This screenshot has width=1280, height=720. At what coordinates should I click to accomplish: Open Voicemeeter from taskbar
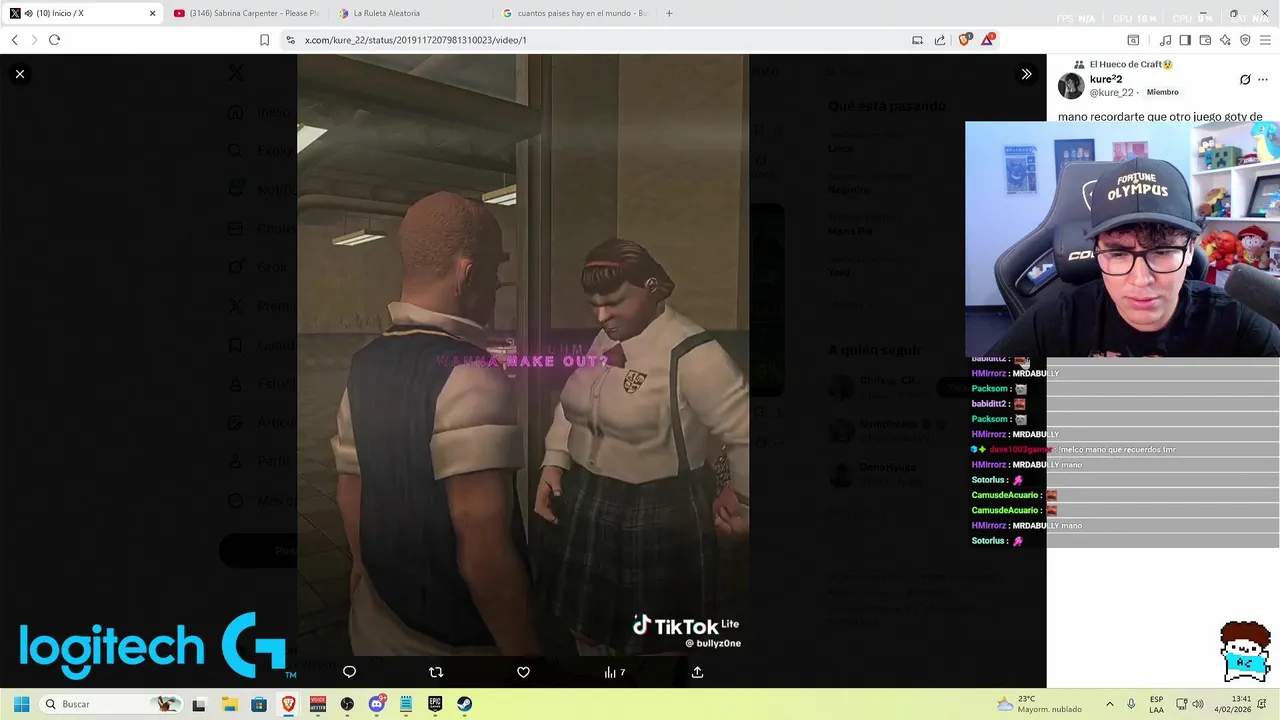(318, 704)
